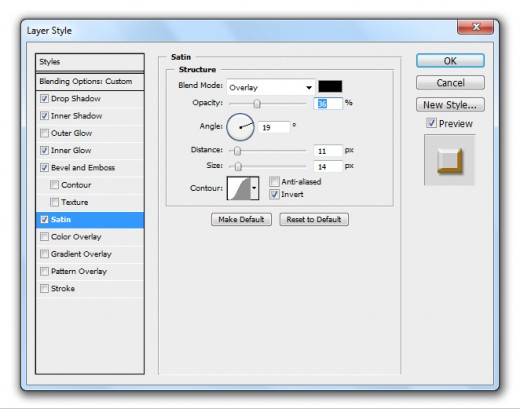Confirm with the OK button
Viewport: 520px width, 409px height.
450,61
